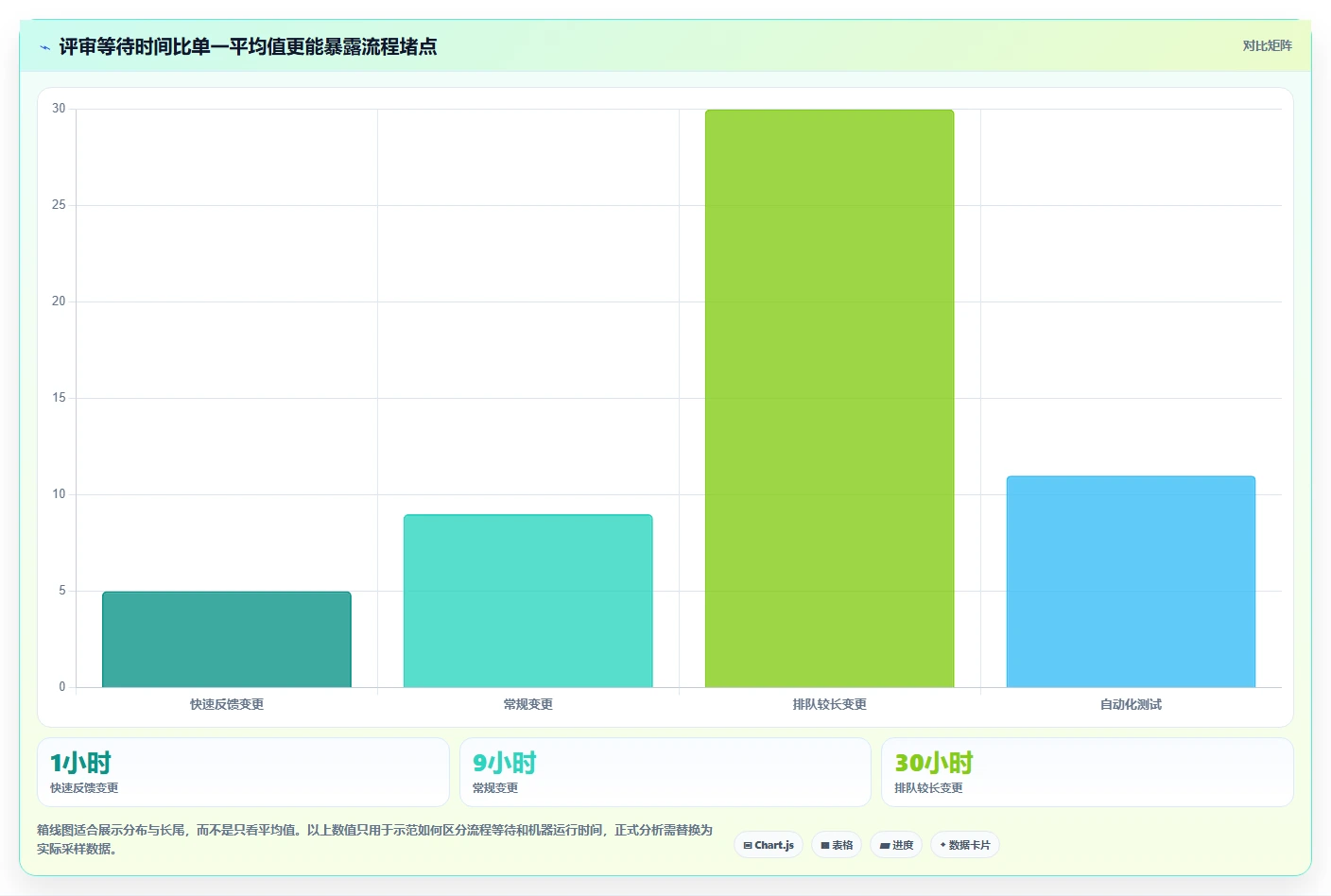1331x896 pixels.
Task: Click the 快速反馈变更 bar in the chart
Action: (x=227, y=639)
